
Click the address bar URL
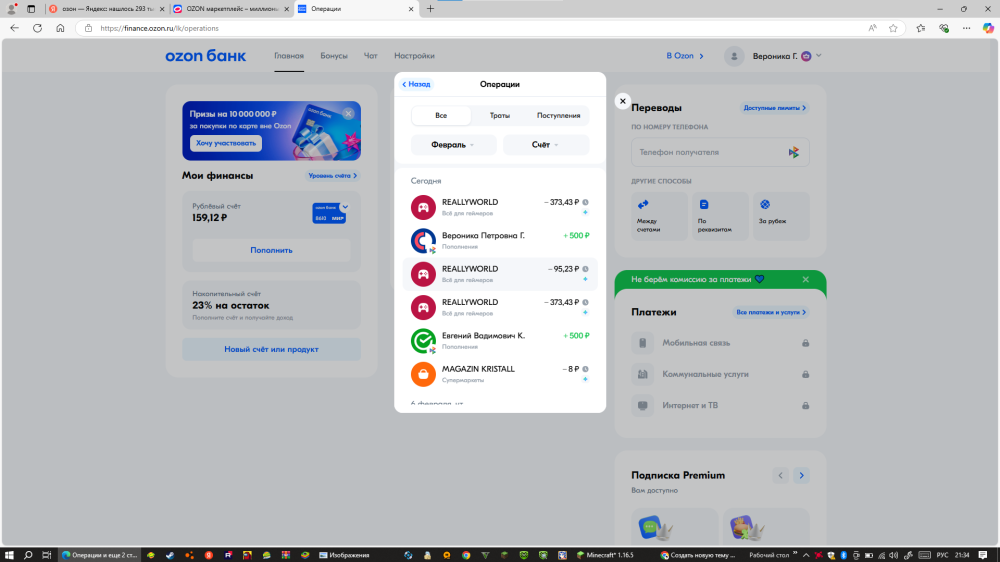[x=159, y=28]
